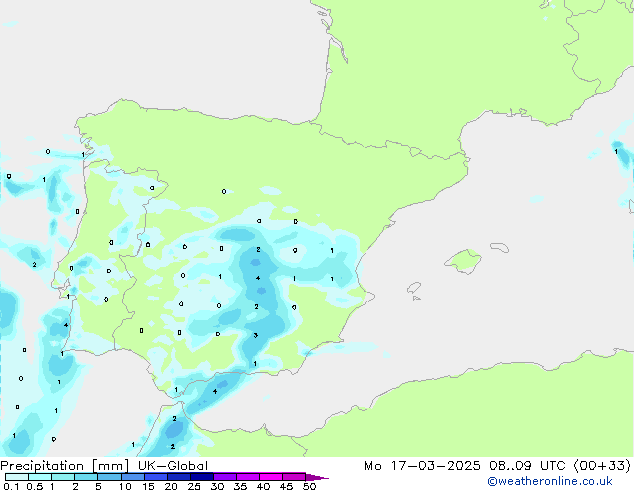Screen dimensions: 634x490
Task: Click the "10" legend scale label
Action: tap(125, 486)
